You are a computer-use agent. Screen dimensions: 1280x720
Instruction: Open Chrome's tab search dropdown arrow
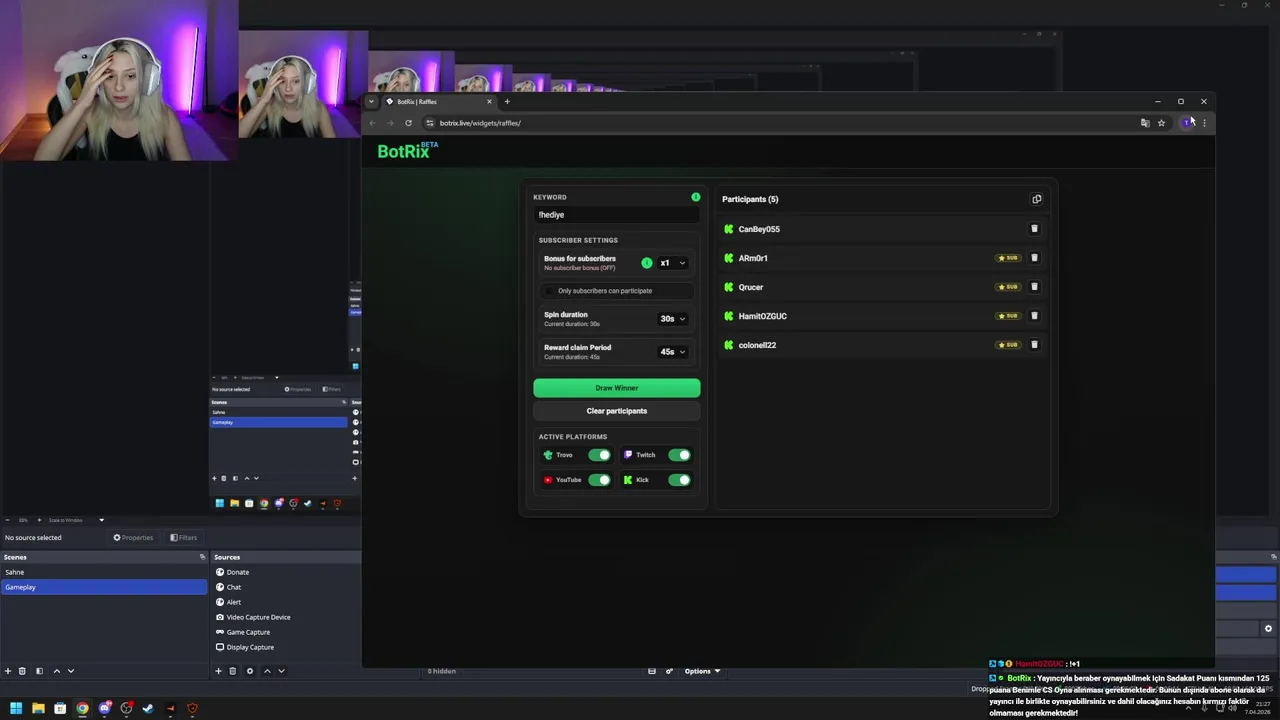pos(371,101)
